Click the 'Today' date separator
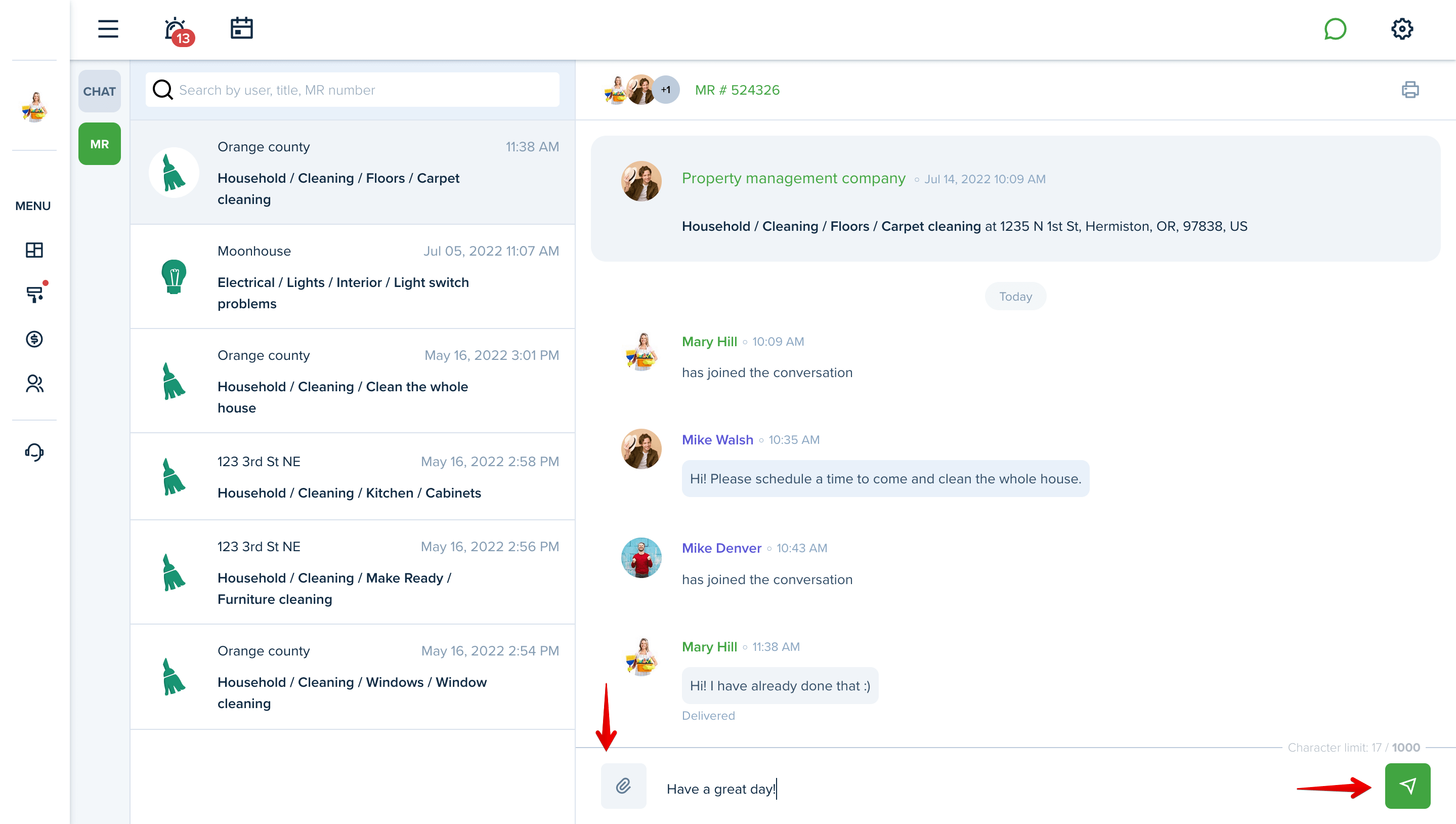1456x824 pixels. coord(1015,296)
